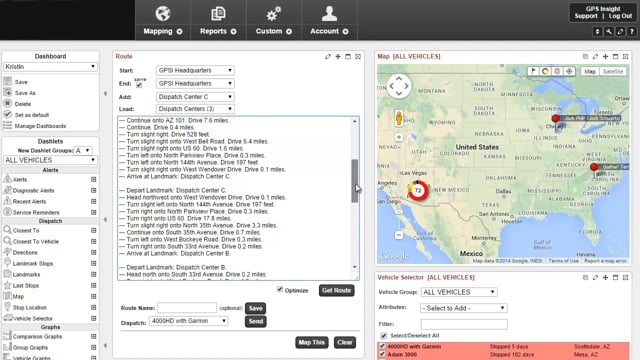
Task: Open the route End dropdown
Action: point(195,83)
